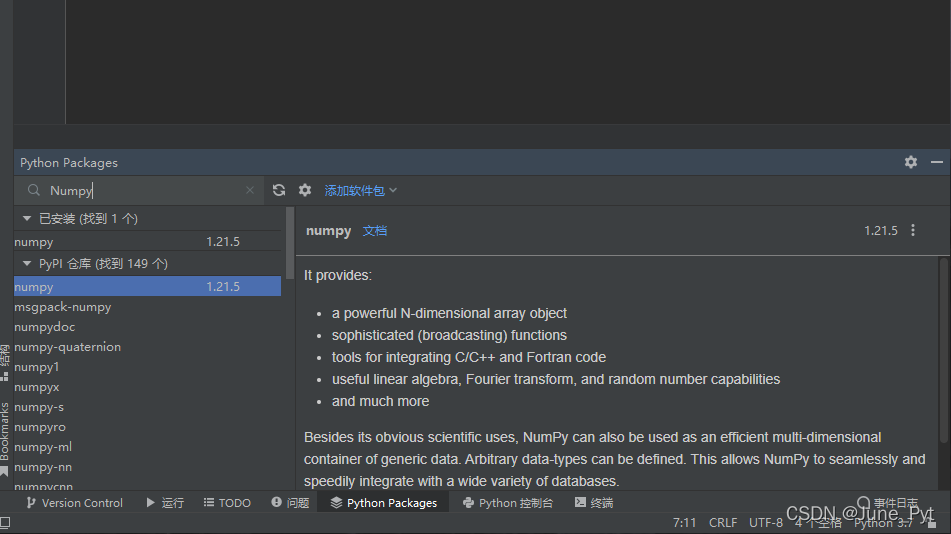Click the package list vertical scrollbar

pyautogui.click(x=290, y=243)
